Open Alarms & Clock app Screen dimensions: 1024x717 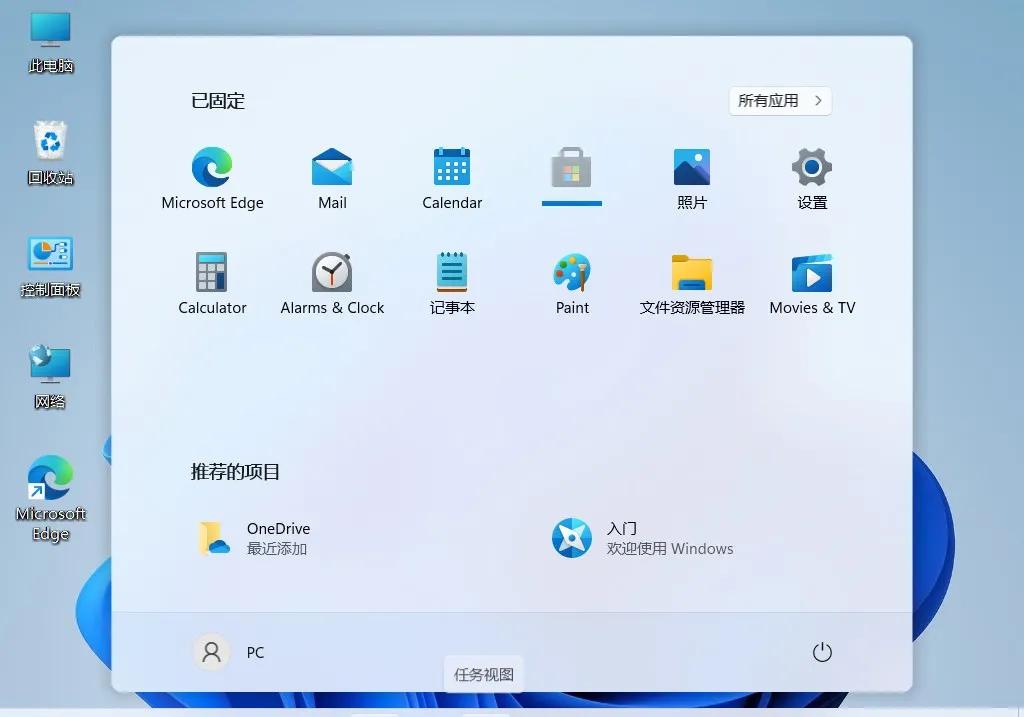(x=332, y=283)
